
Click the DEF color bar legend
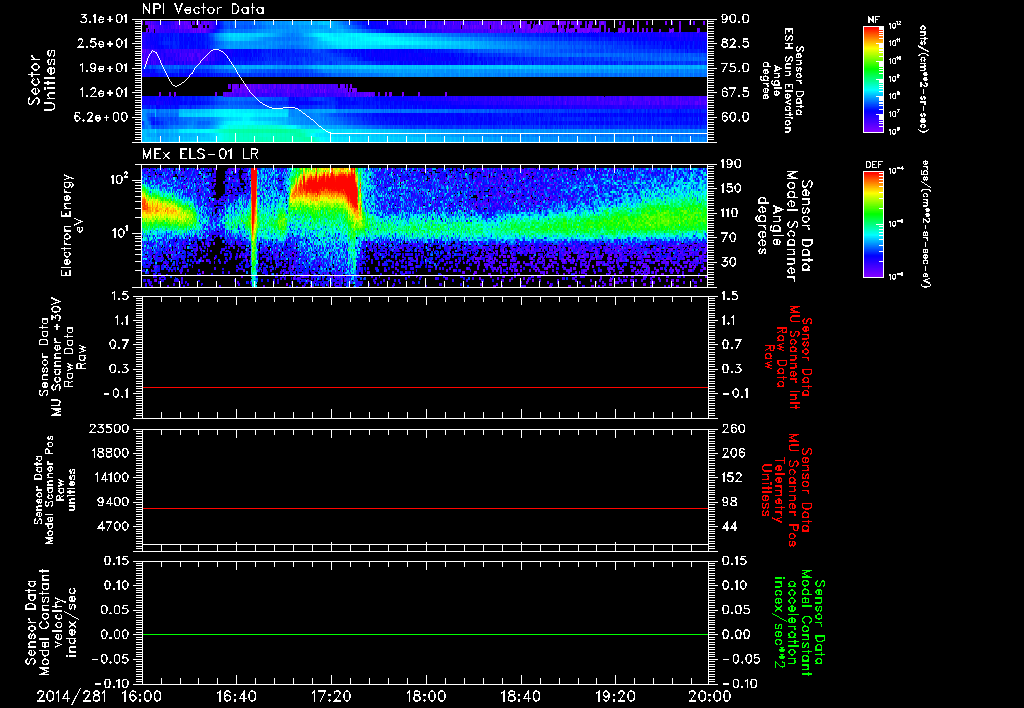(873, 223)
